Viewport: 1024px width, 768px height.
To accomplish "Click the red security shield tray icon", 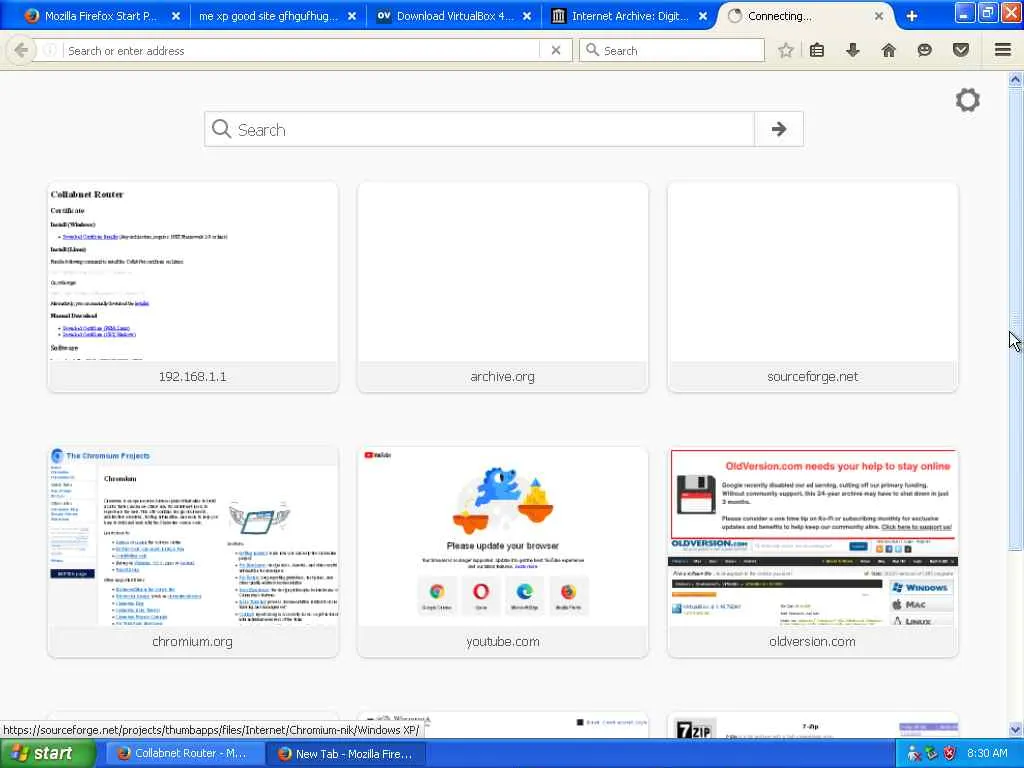I will (949, 754).
